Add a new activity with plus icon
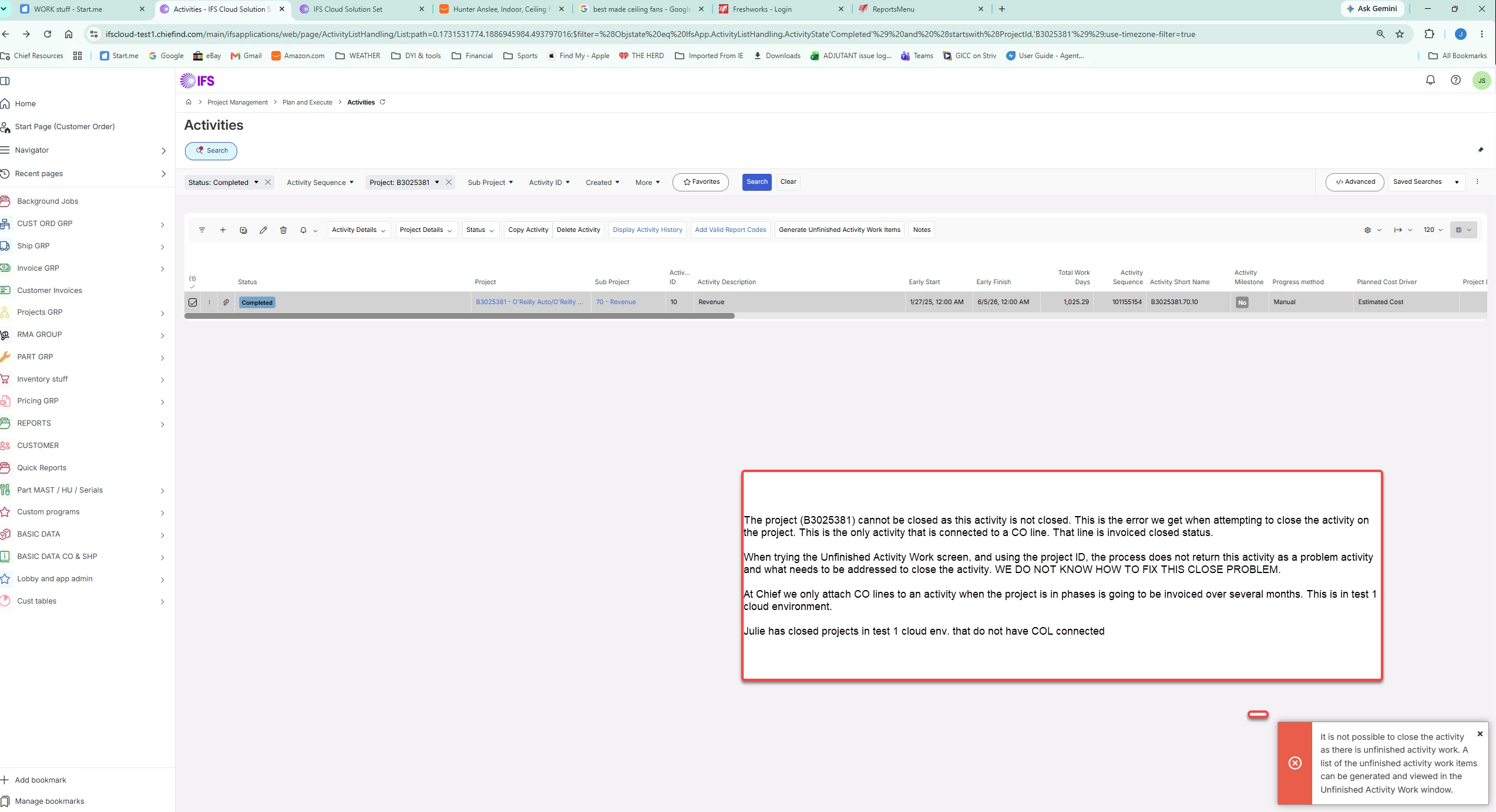 point(223,230)
